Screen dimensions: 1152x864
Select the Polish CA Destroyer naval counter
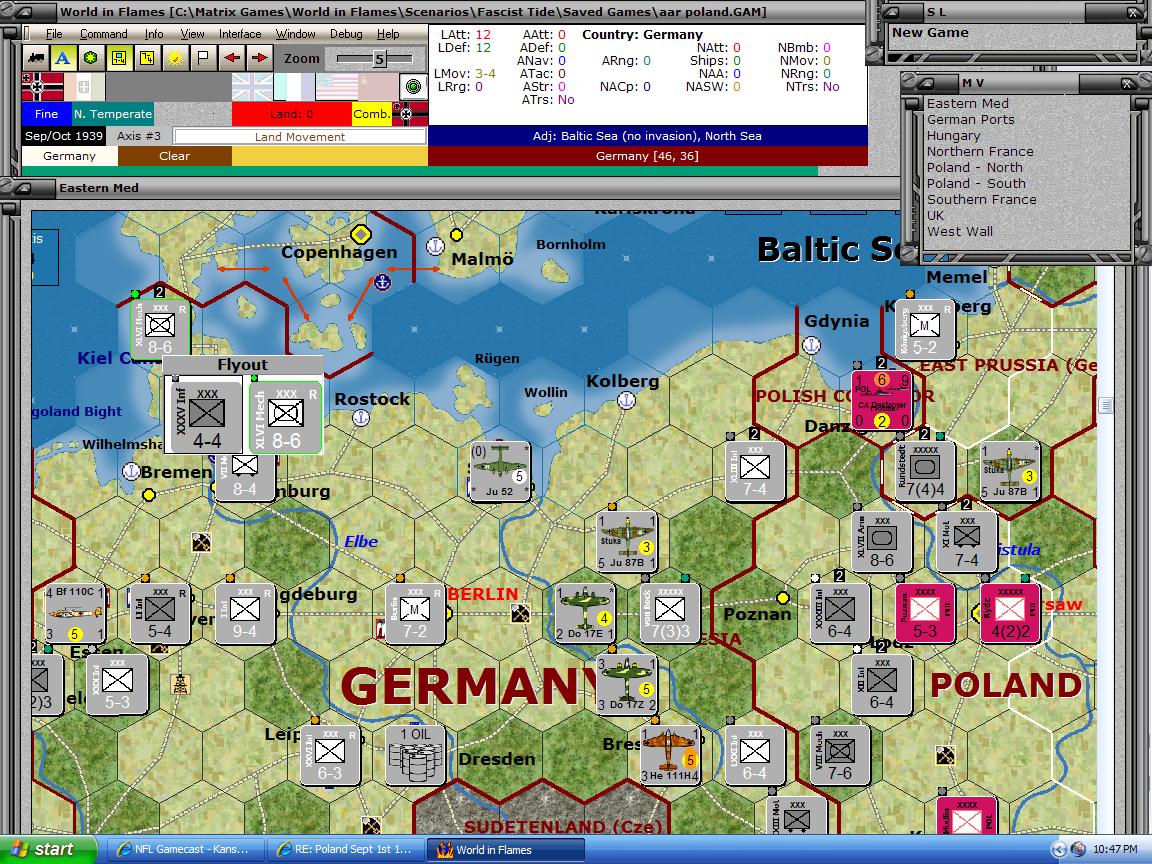pyautogui.click(x=882, y=400)
